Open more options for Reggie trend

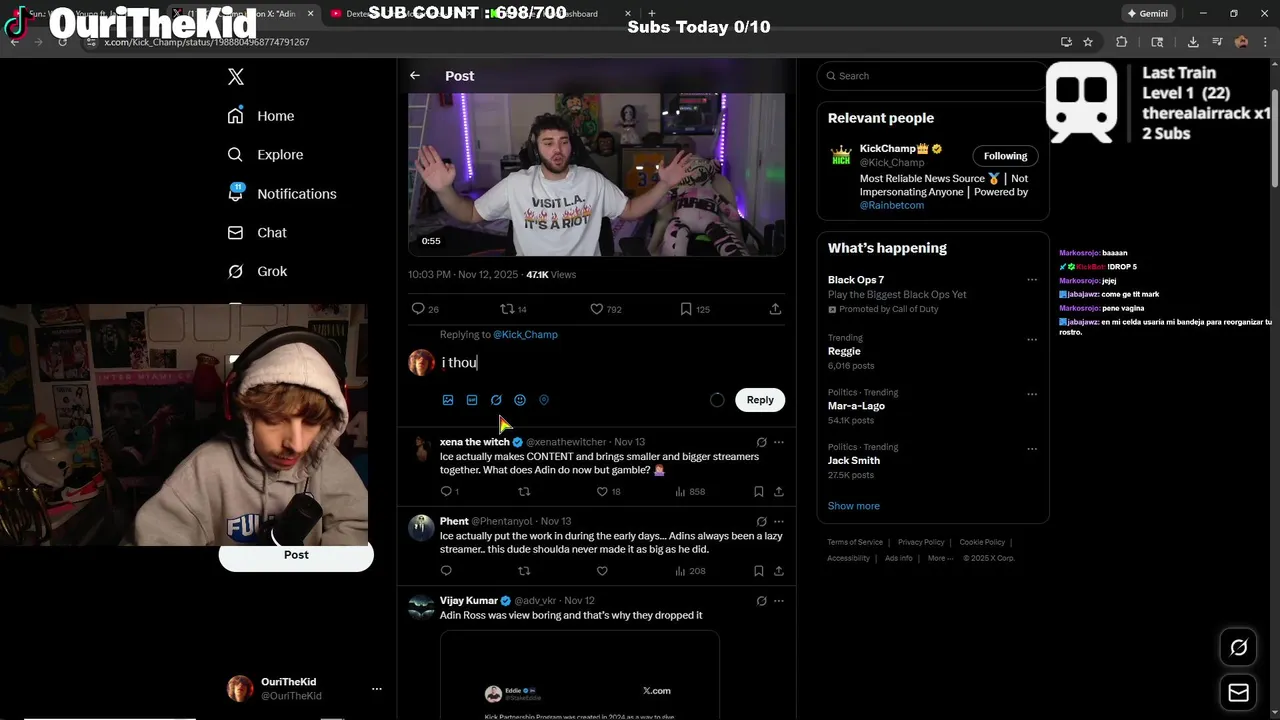pyautogui.click(x=1032, y=339)
